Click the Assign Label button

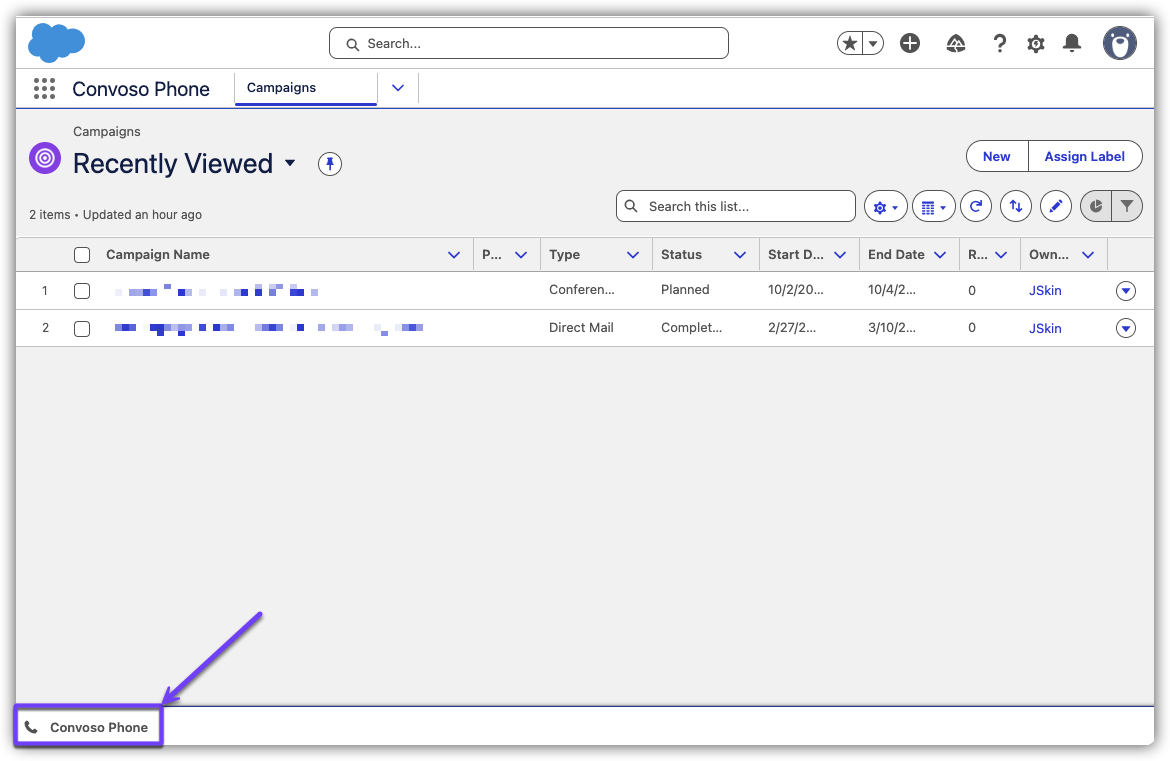(x=1085, y=156)
